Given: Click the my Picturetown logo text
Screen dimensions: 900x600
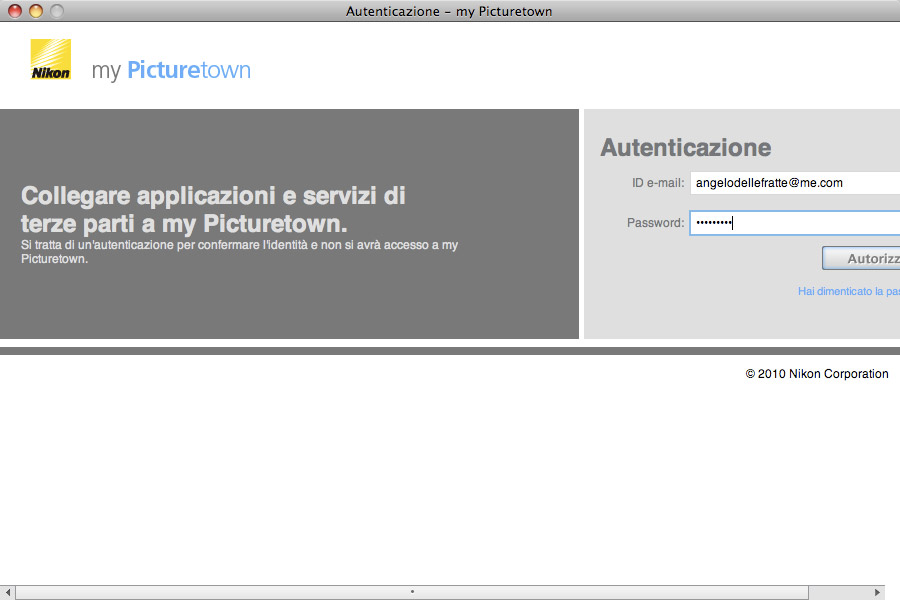Looking at the screenshot, I should click(x=171, y=70).
